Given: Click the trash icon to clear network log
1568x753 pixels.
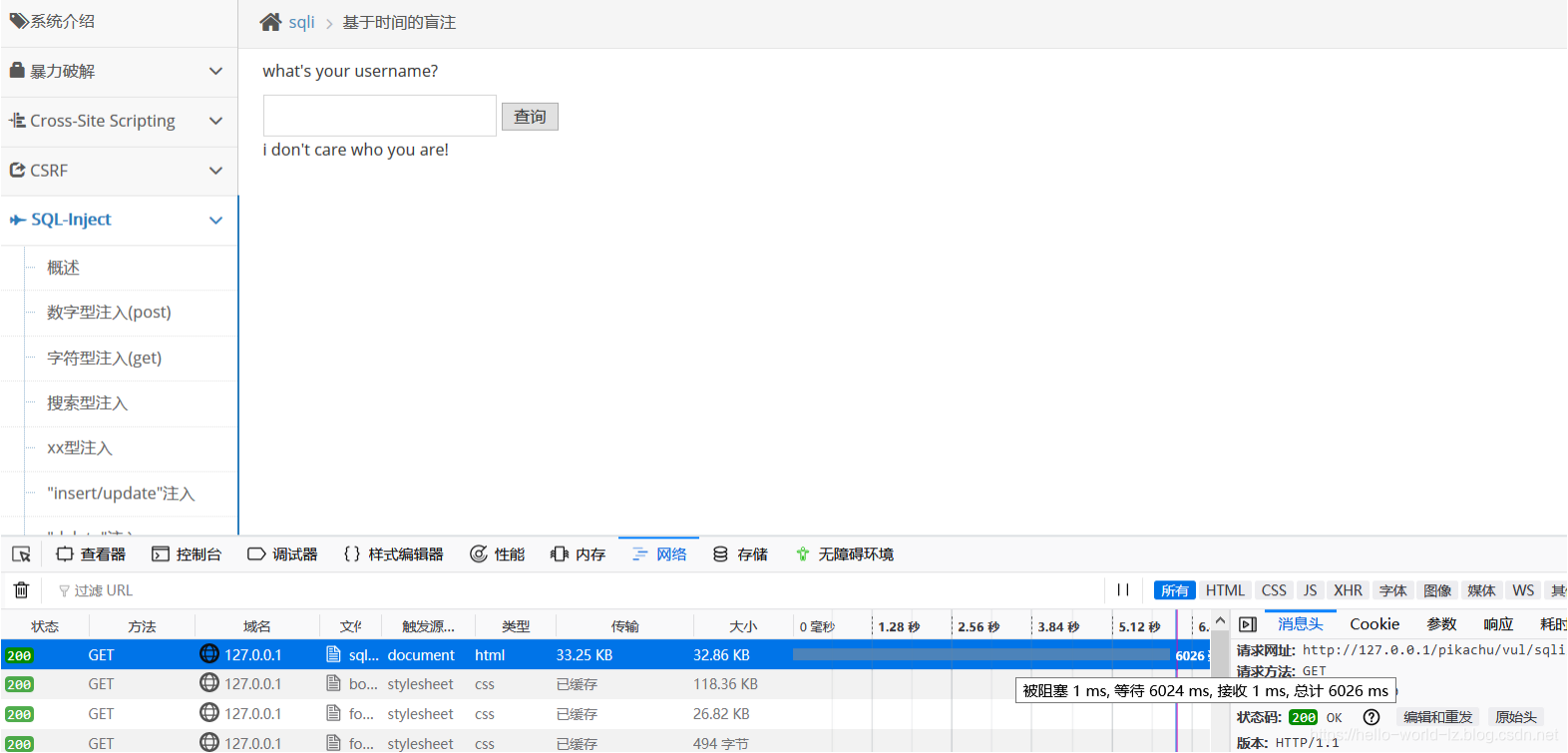Looking at the screenshot, I should click(x=21, y=590).
